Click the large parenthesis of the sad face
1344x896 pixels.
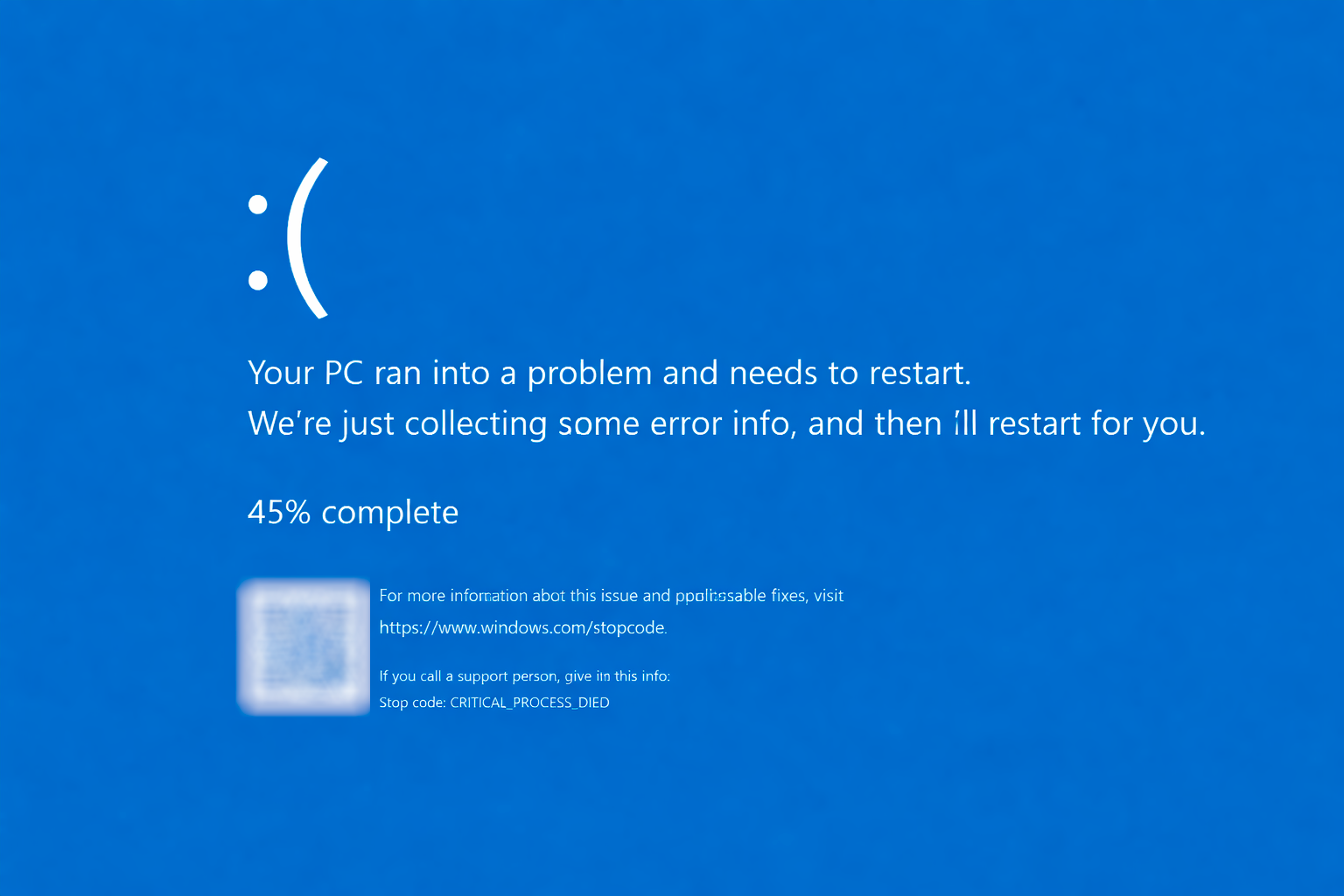312,239
